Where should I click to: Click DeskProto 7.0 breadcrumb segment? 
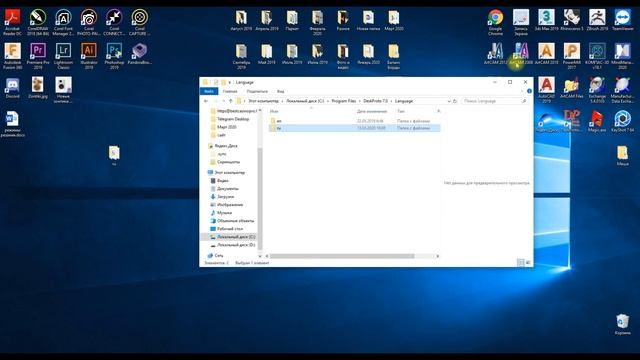(x=376, y=101)
